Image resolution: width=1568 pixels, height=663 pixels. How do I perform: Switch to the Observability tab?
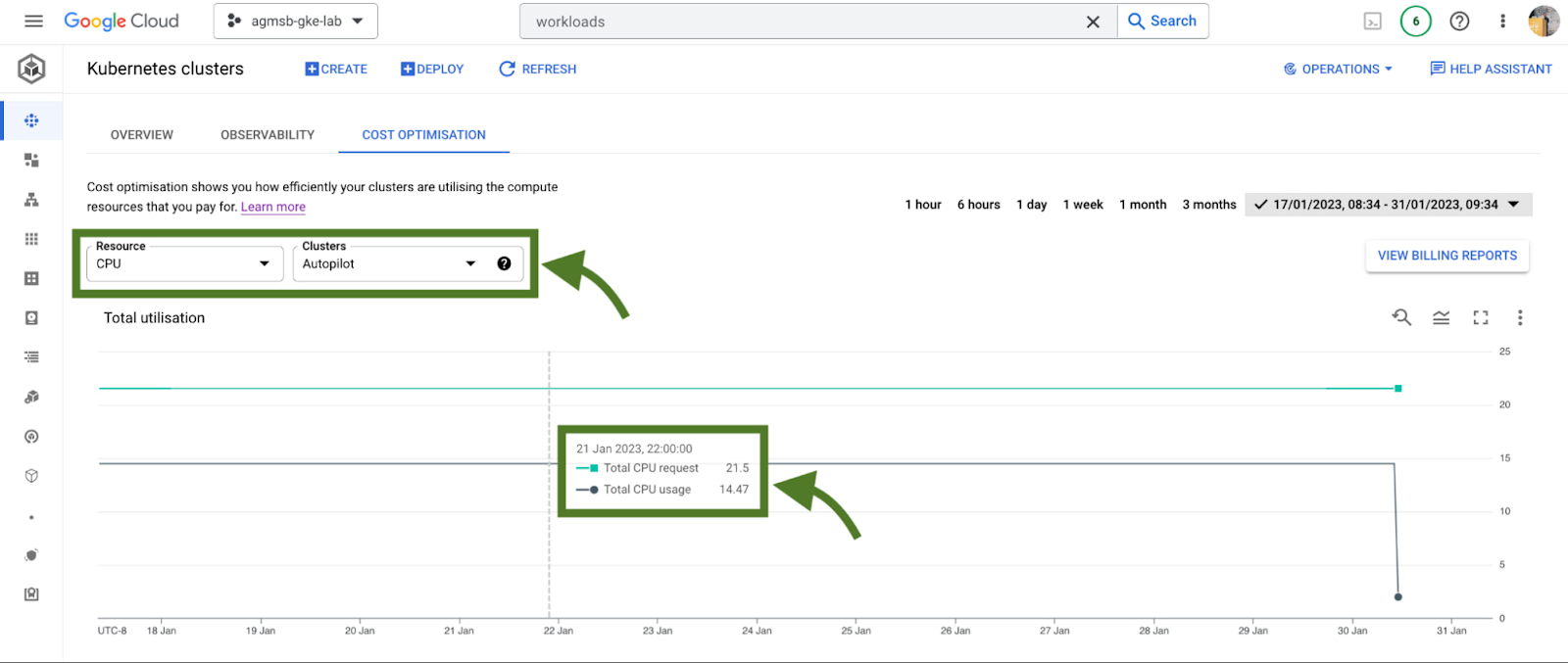pos(268,135)
